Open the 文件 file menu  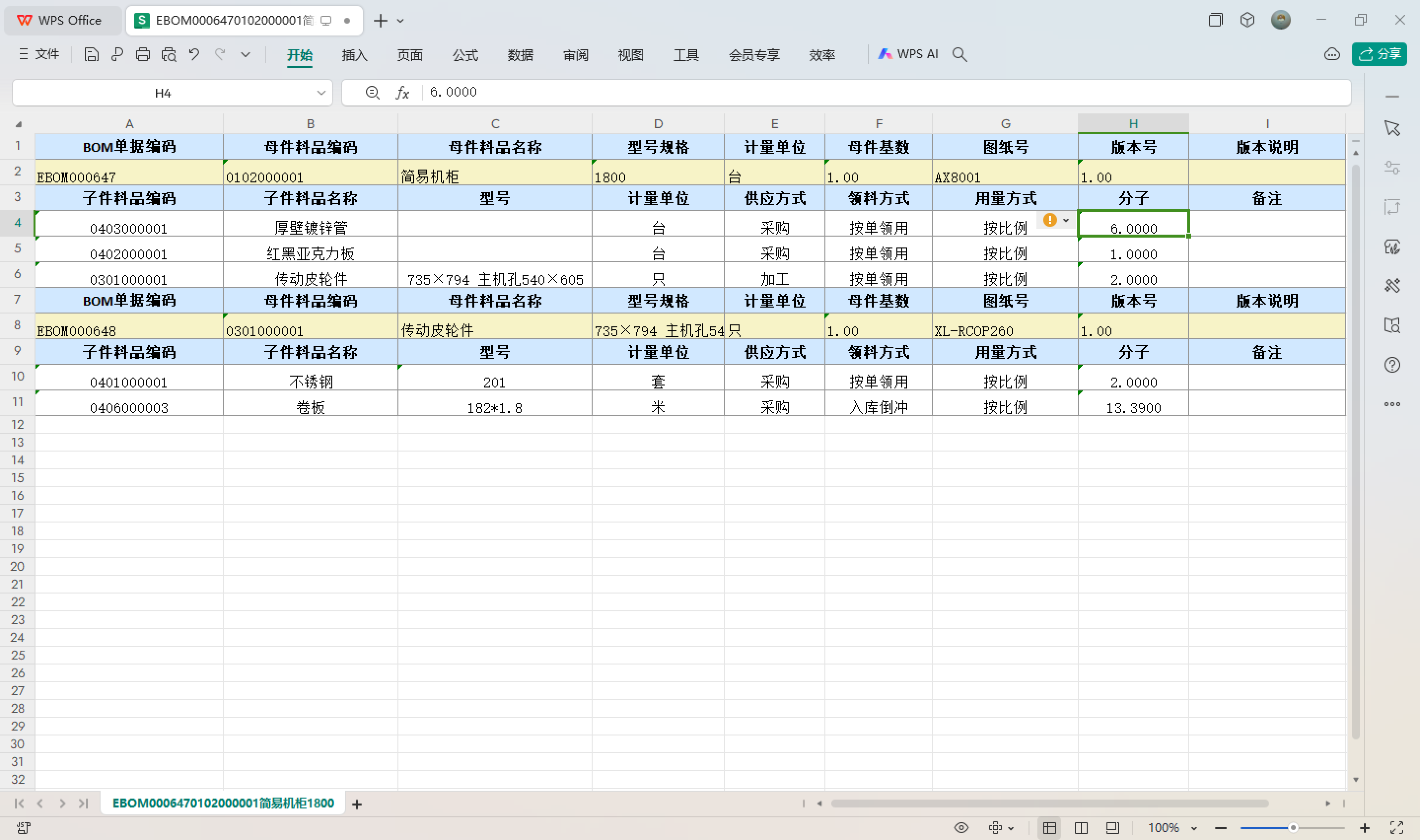[x=39, y=54]
